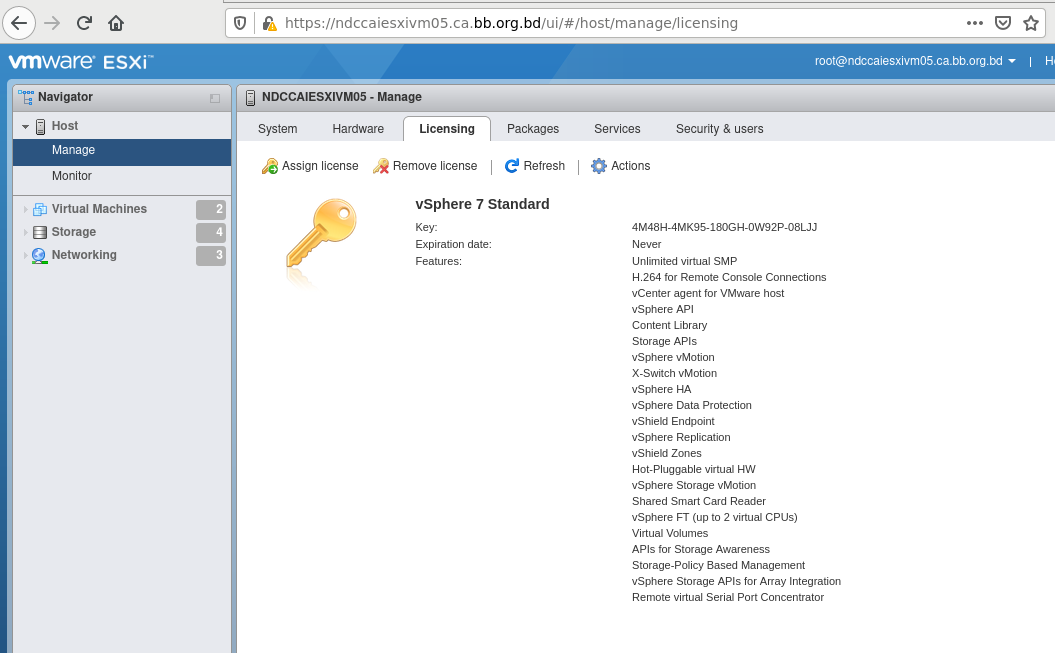Bookmark this page with the star icon
Screen dimensions: 1055x653
point(1031,23)
